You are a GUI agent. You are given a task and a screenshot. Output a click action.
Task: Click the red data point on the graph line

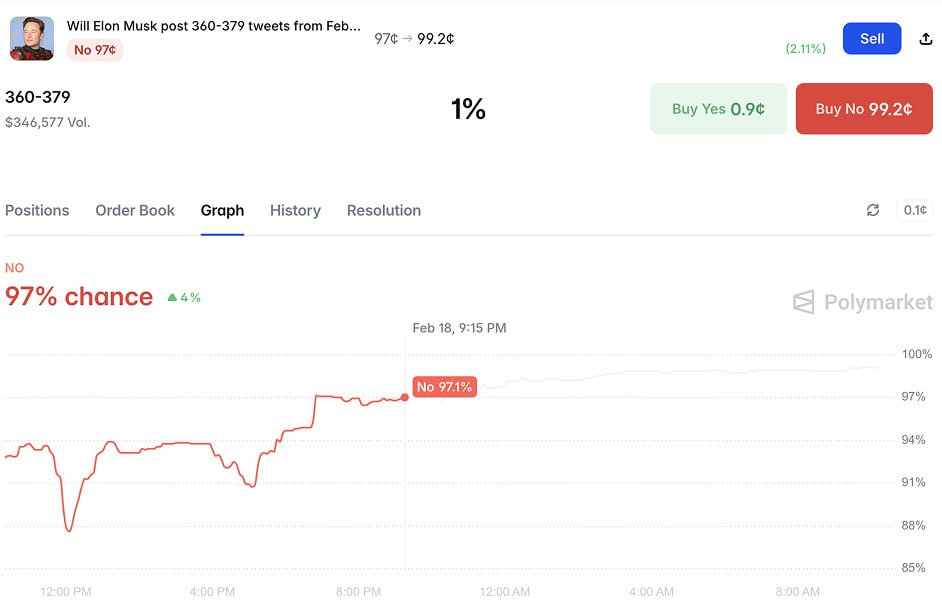click(x=405, y=397)
